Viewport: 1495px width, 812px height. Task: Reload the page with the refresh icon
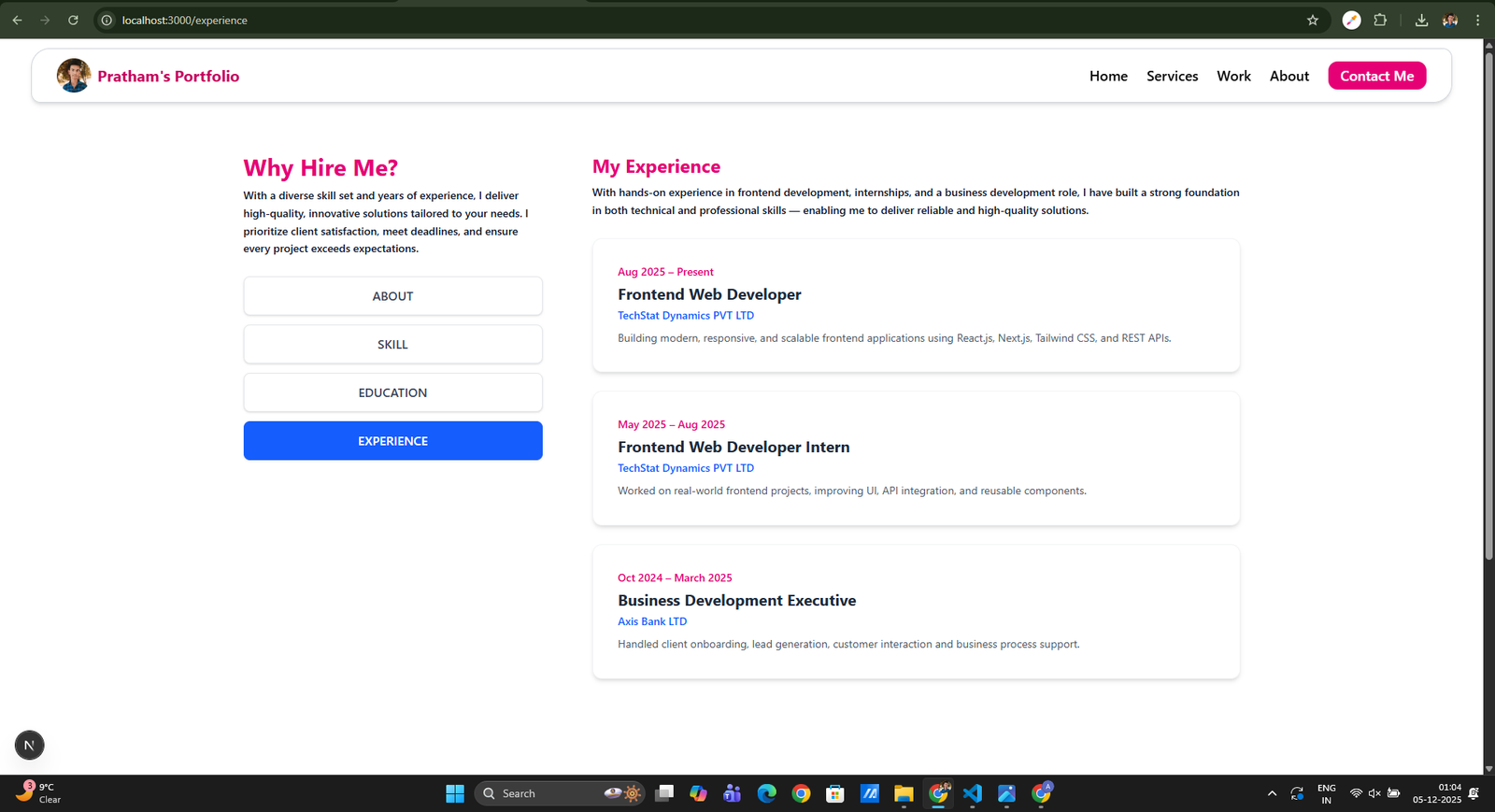[73, 20]
